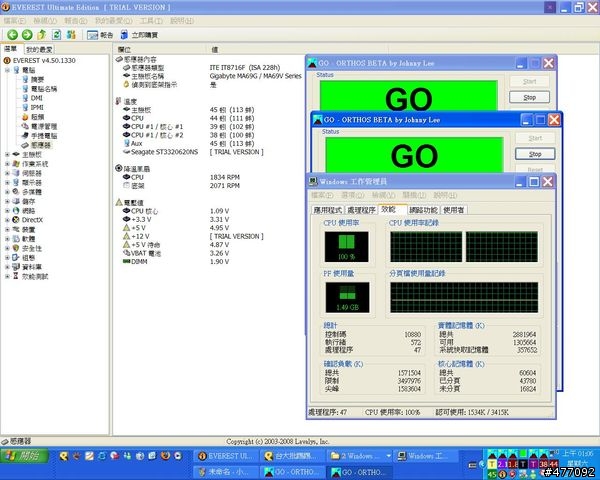Image resolution: width=600 pixels, height=480 pixels.
Task: Go forward with the green right arrow
Action: click(27, 35)
